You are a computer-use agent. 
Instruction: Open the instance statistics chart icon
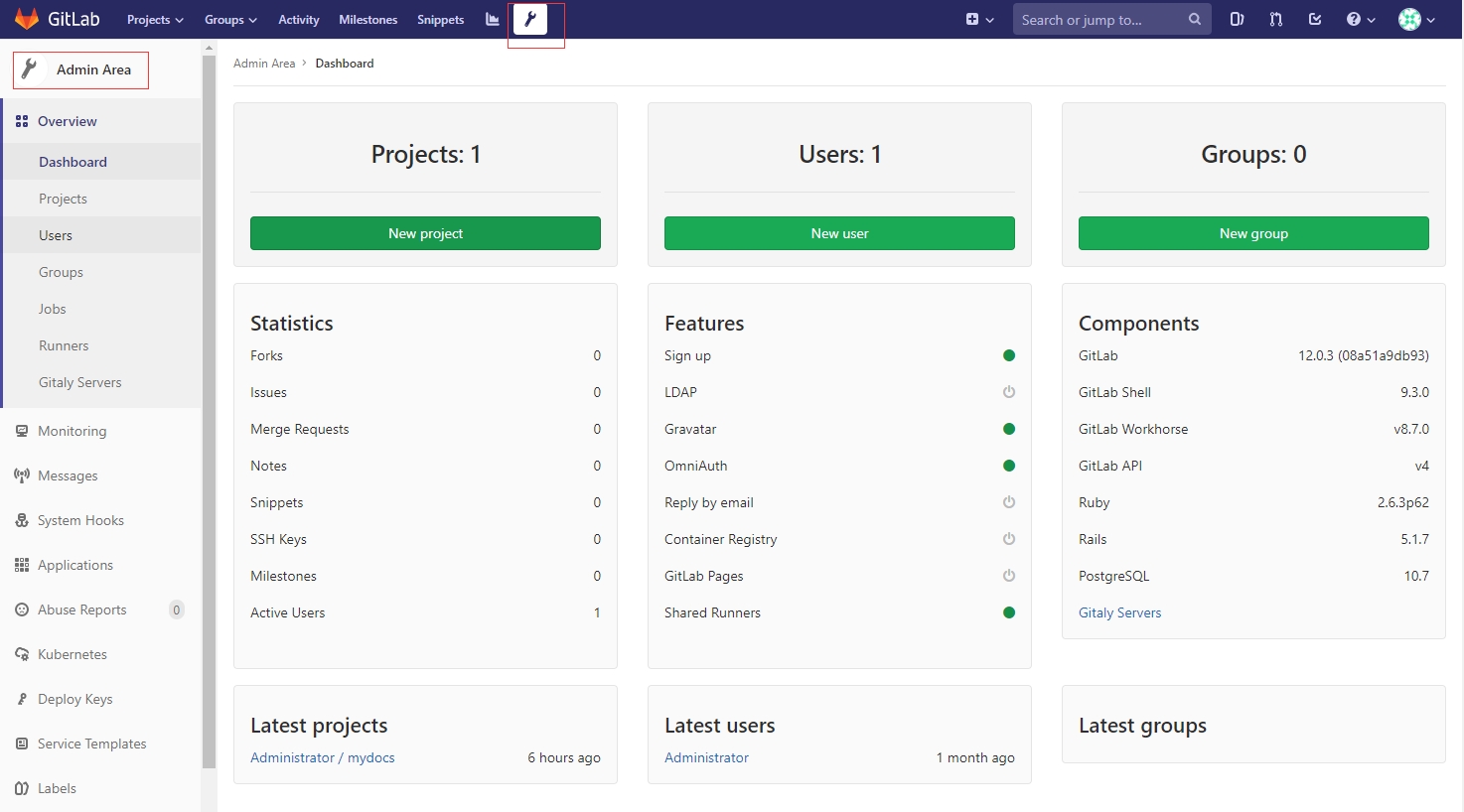[x=493, y=20]
